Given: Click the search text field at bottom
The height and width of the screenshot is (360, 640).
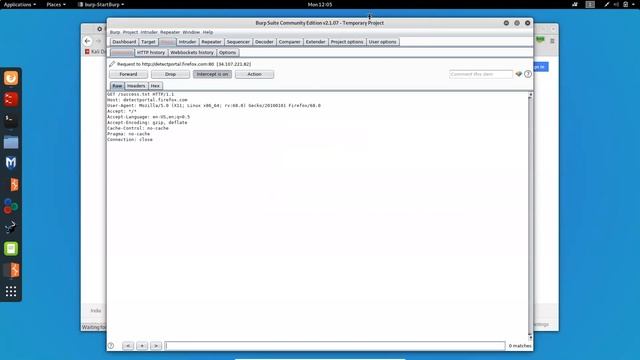Looking at the screenshot, I should click(x=335, y=346).
